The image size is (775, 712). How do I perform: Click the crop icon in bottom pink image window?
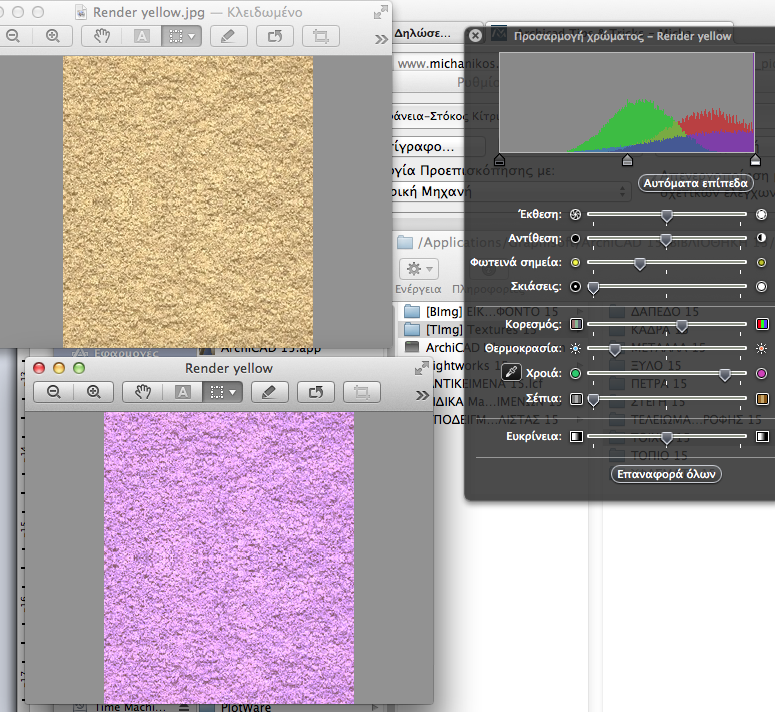coord(362,392)
